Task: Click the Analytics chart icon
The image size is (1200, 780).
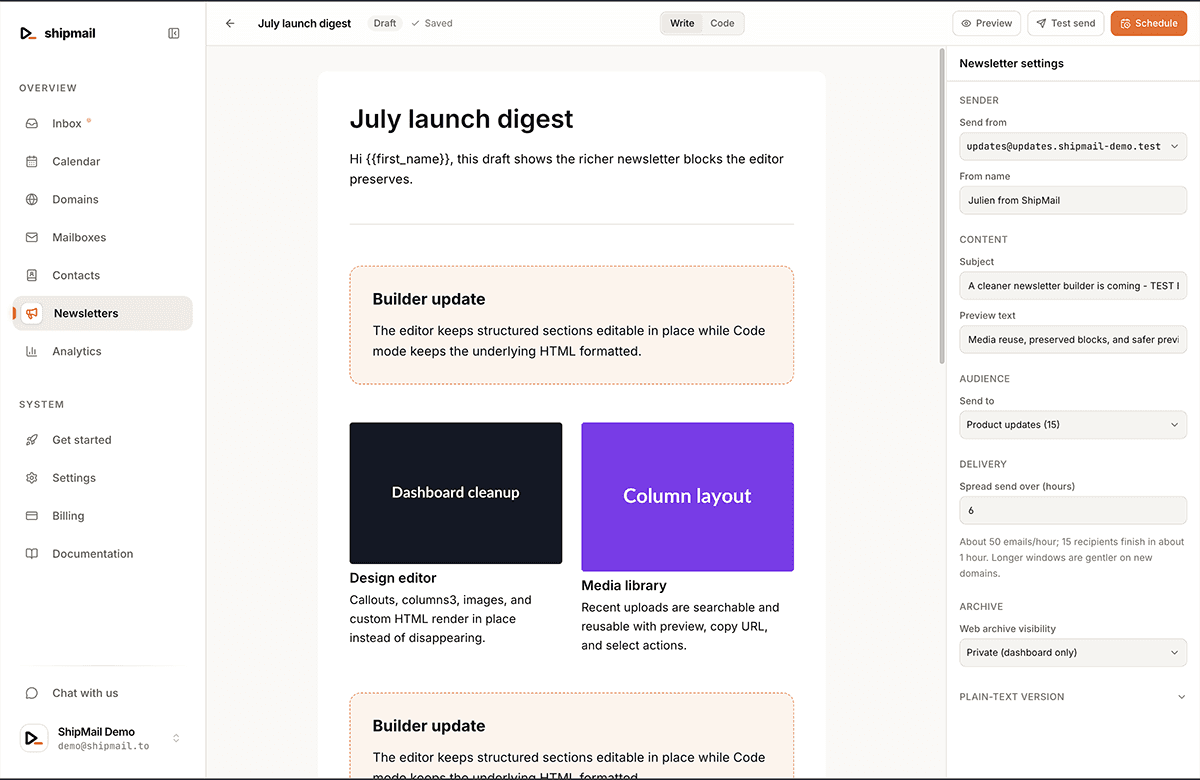Action: (x=32, y=352)
